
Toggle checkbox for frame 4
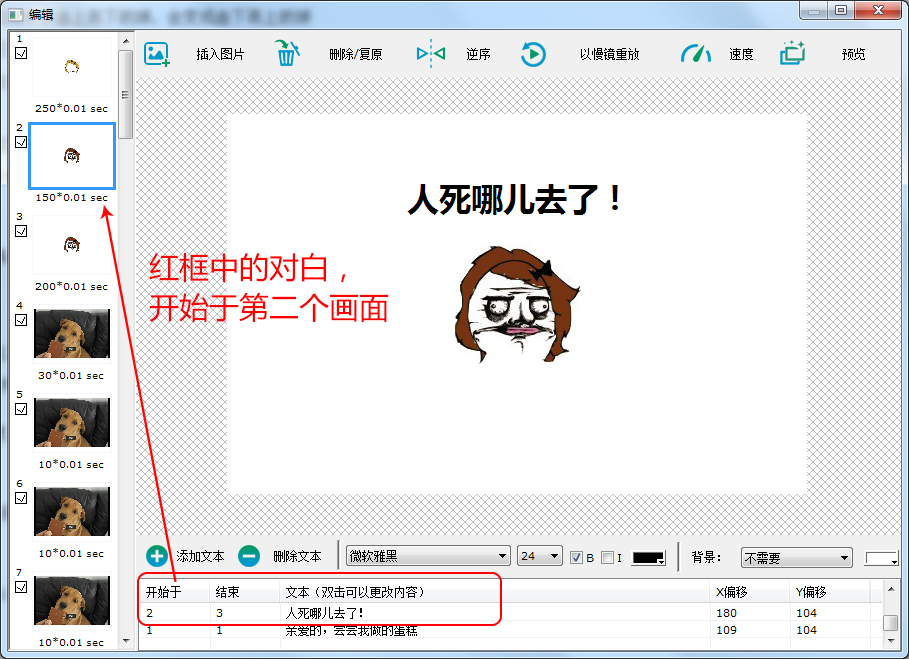click(21, 320)
